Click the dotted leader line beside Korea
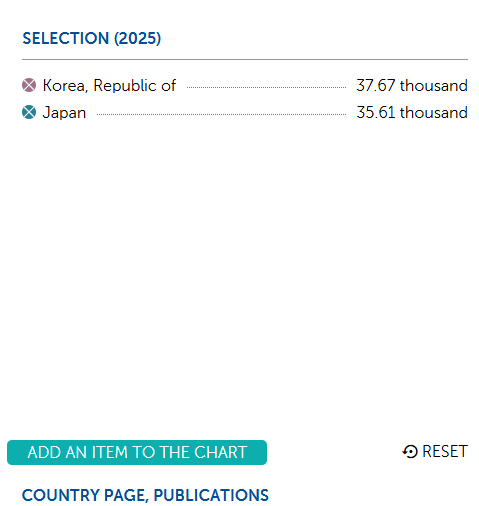The height and width of the screenshot is (506, 479). tap(266, 88)
